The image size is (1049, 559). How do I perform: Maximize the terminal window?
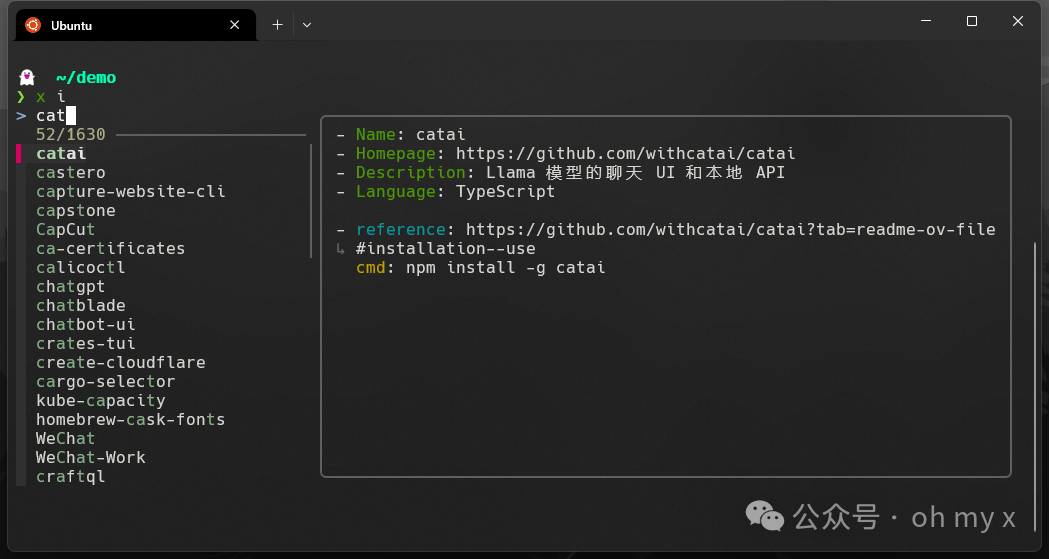pos(971,21)
